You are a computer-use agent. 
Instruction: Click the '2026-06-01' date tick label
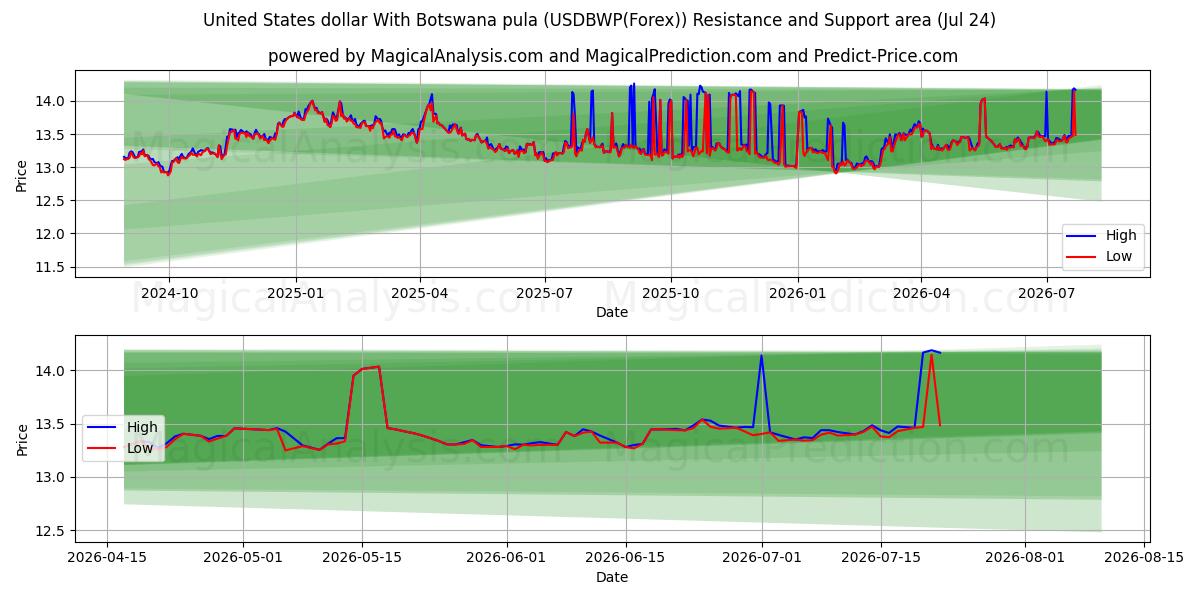pyautogui.click(x=507, y=557)
